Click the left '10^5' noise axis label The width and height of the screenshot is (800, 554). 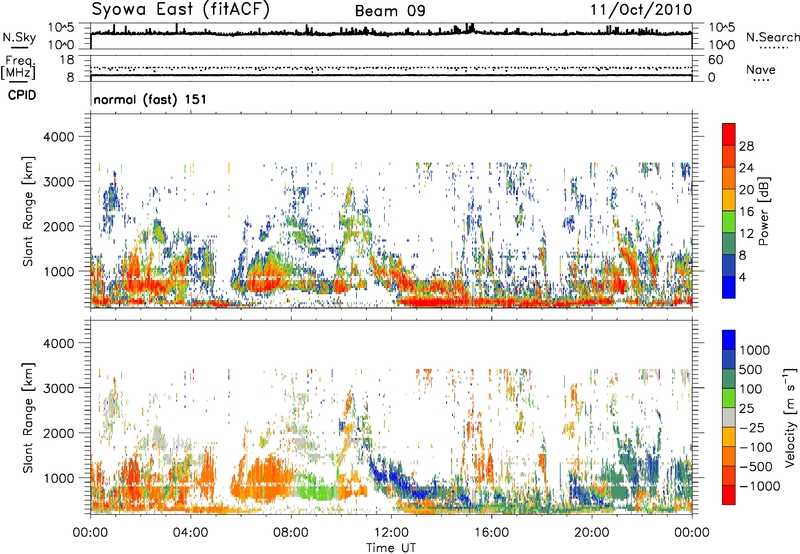click(61, 28)
